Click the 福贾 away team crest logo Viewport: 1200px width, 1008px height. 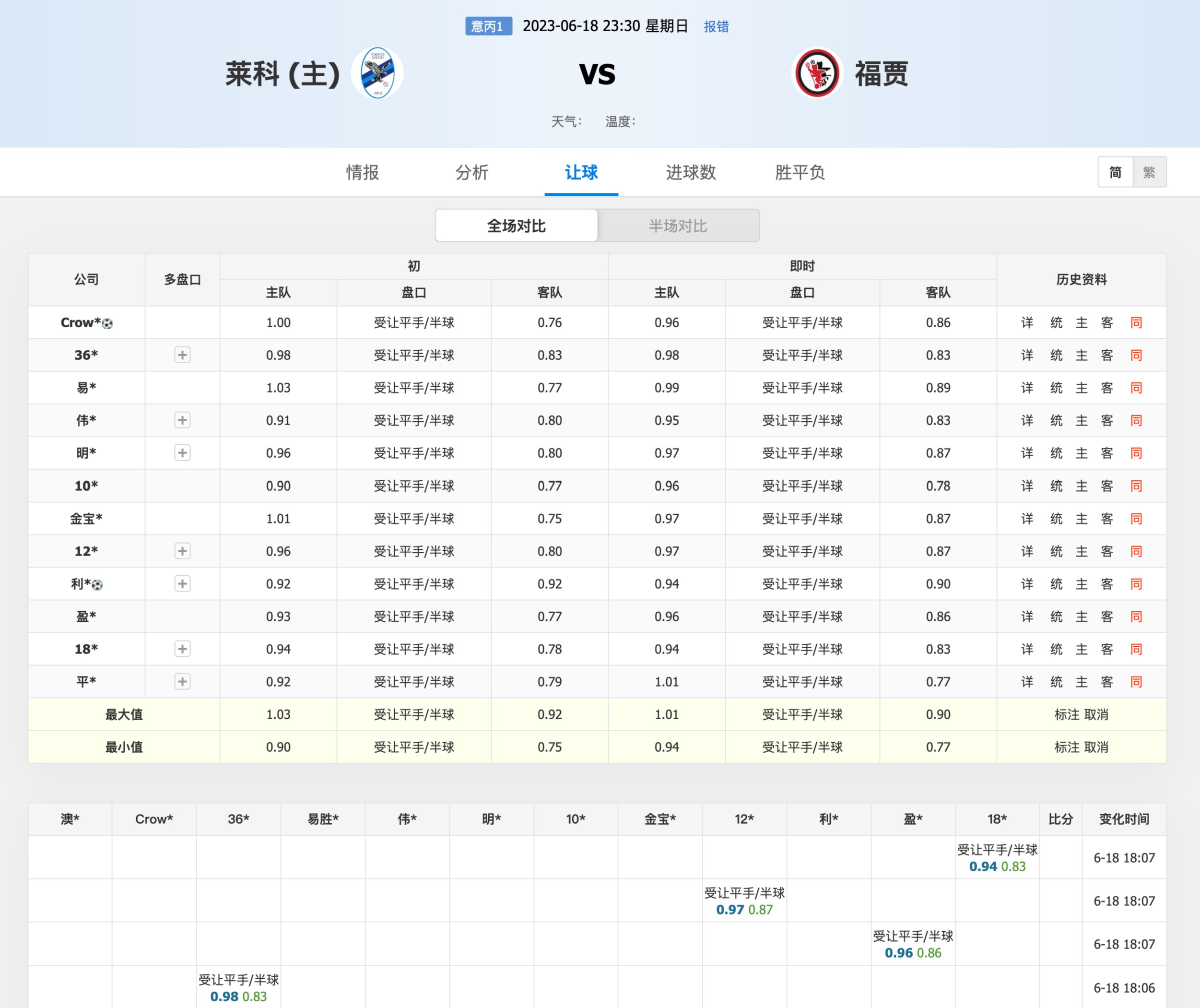point(817,73)
